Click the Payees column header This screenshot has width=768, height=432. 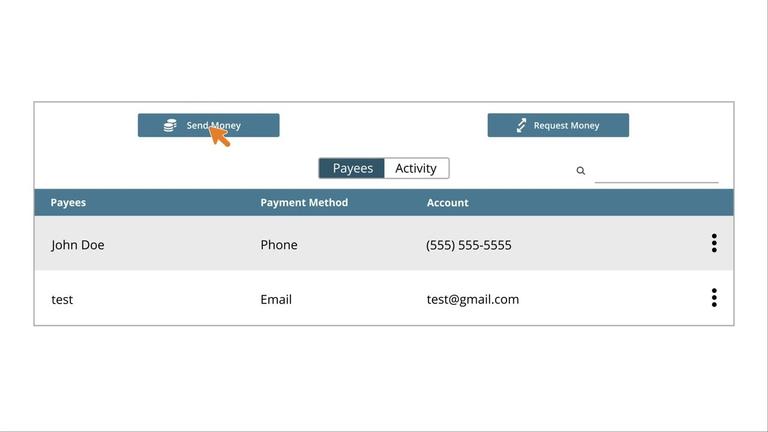(68, 202)
